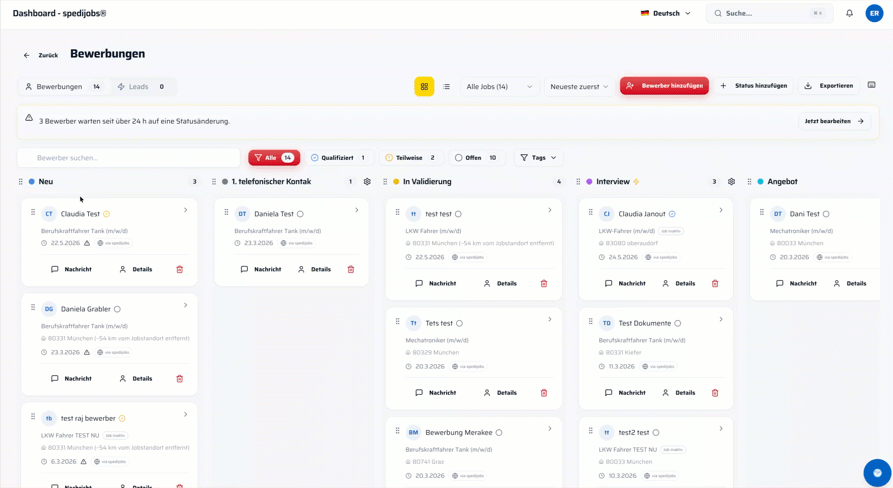The height and width of the screenshot is (488, 893).
Task: Click the lightning icon next to Interview
Action: click(x=636, y=182)
